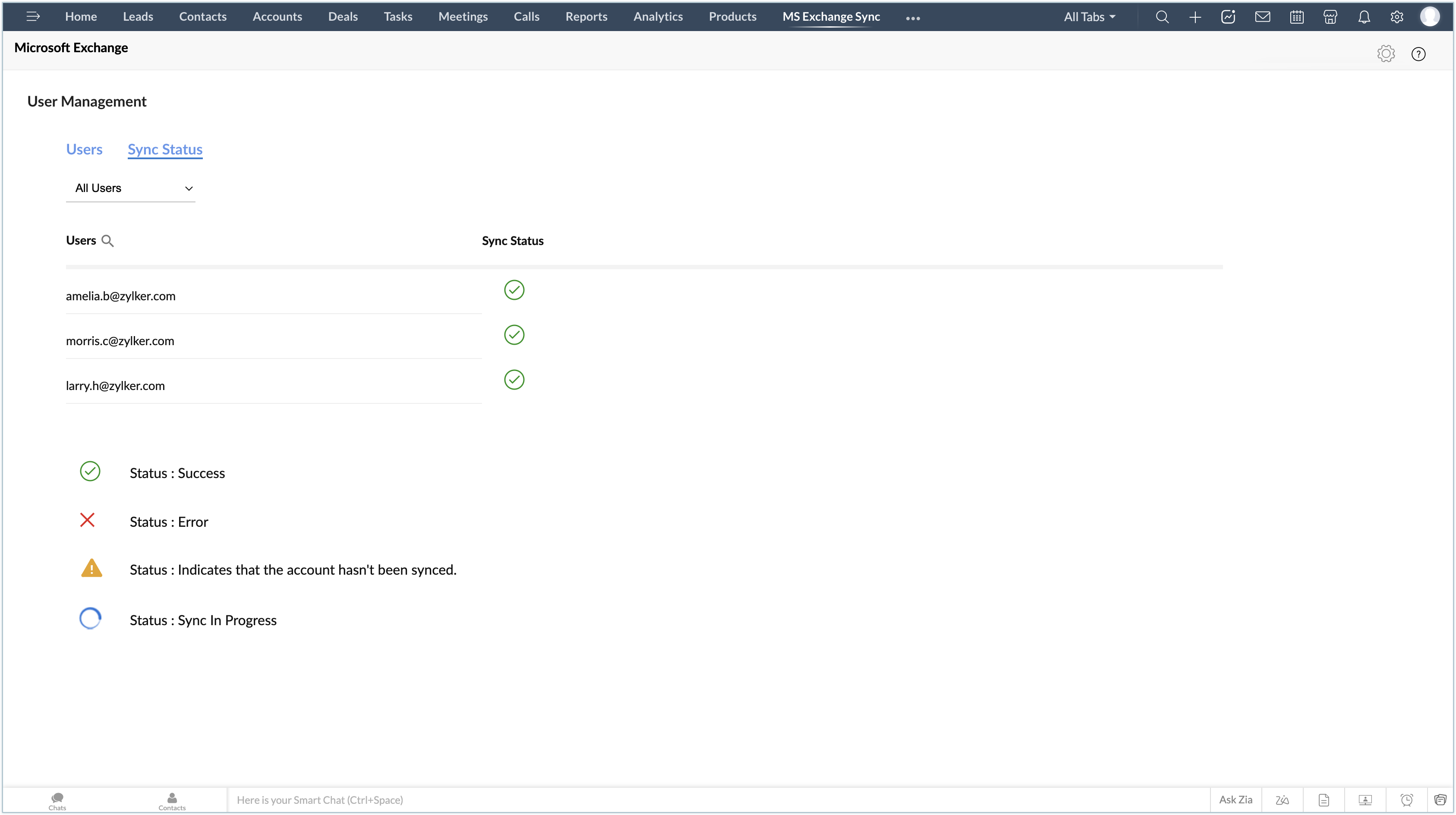Open Chats in the bottom bar
The width and height of the screenshot is (1456, 815).
point(57,800)
